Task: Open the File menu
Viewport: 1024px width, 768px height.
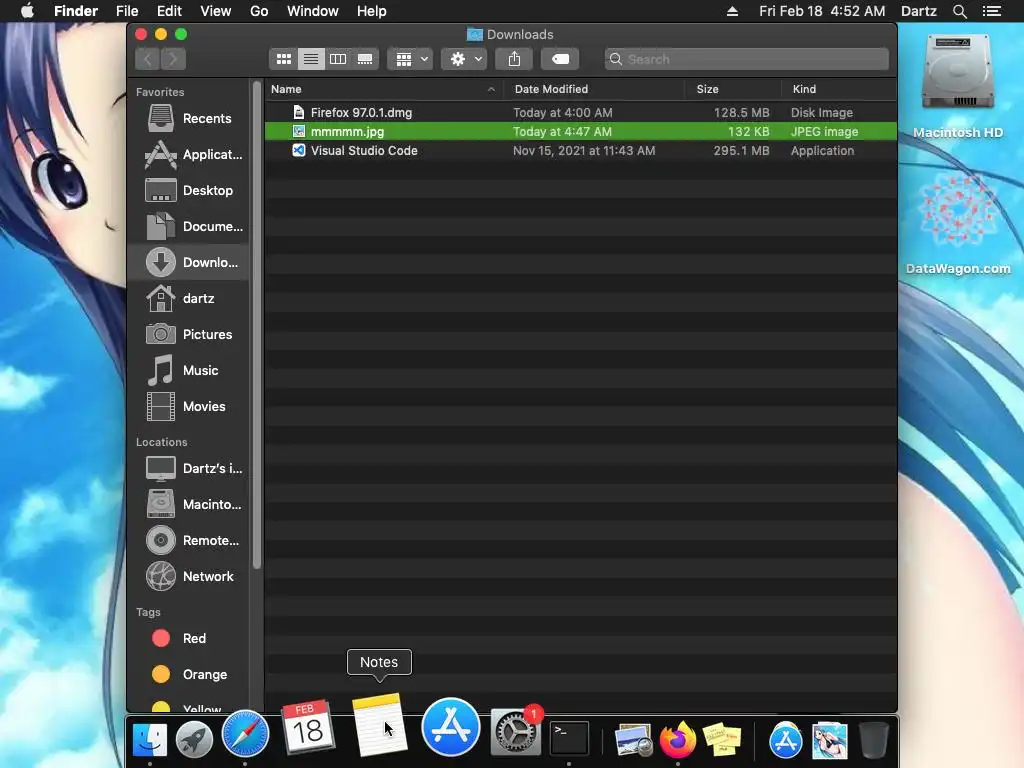Action: 127,11
